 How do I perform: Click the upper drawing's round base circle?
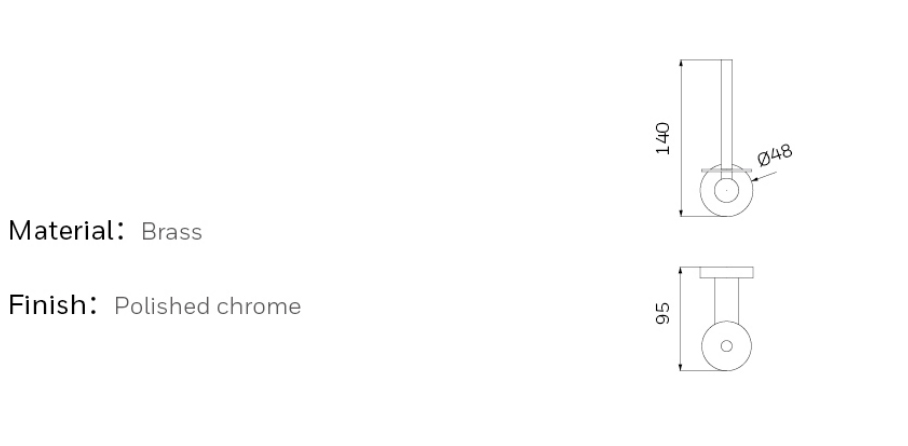726,191
